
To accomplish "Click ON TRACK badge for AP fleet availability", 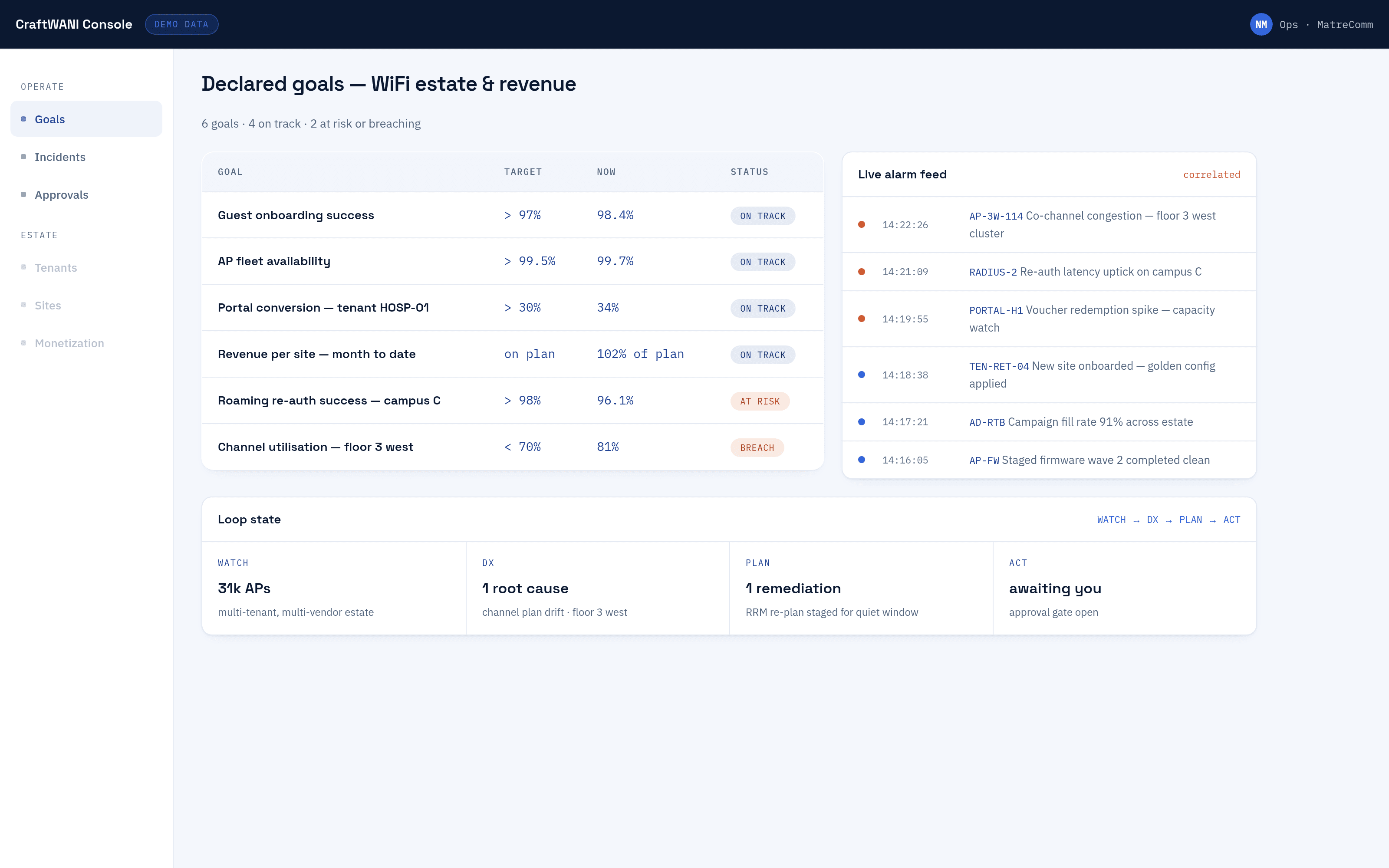I will 762,262.
